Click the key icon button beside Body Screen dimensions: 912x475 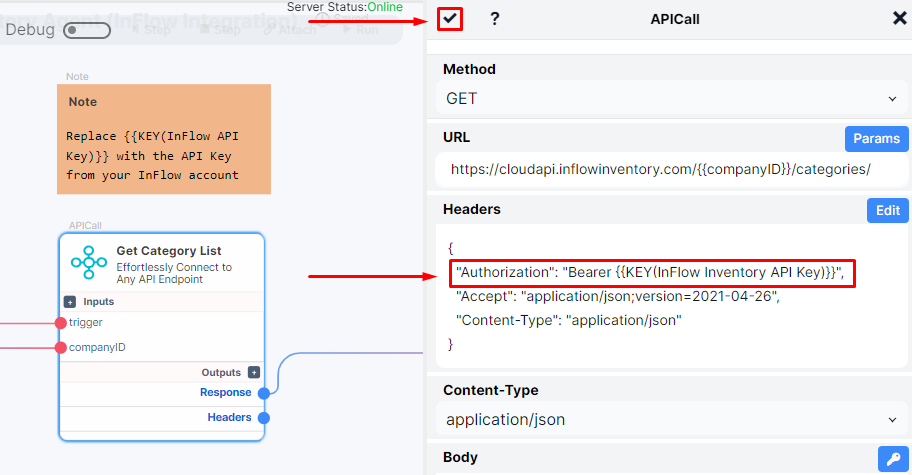pyautogui.click(x=893, y=458)
